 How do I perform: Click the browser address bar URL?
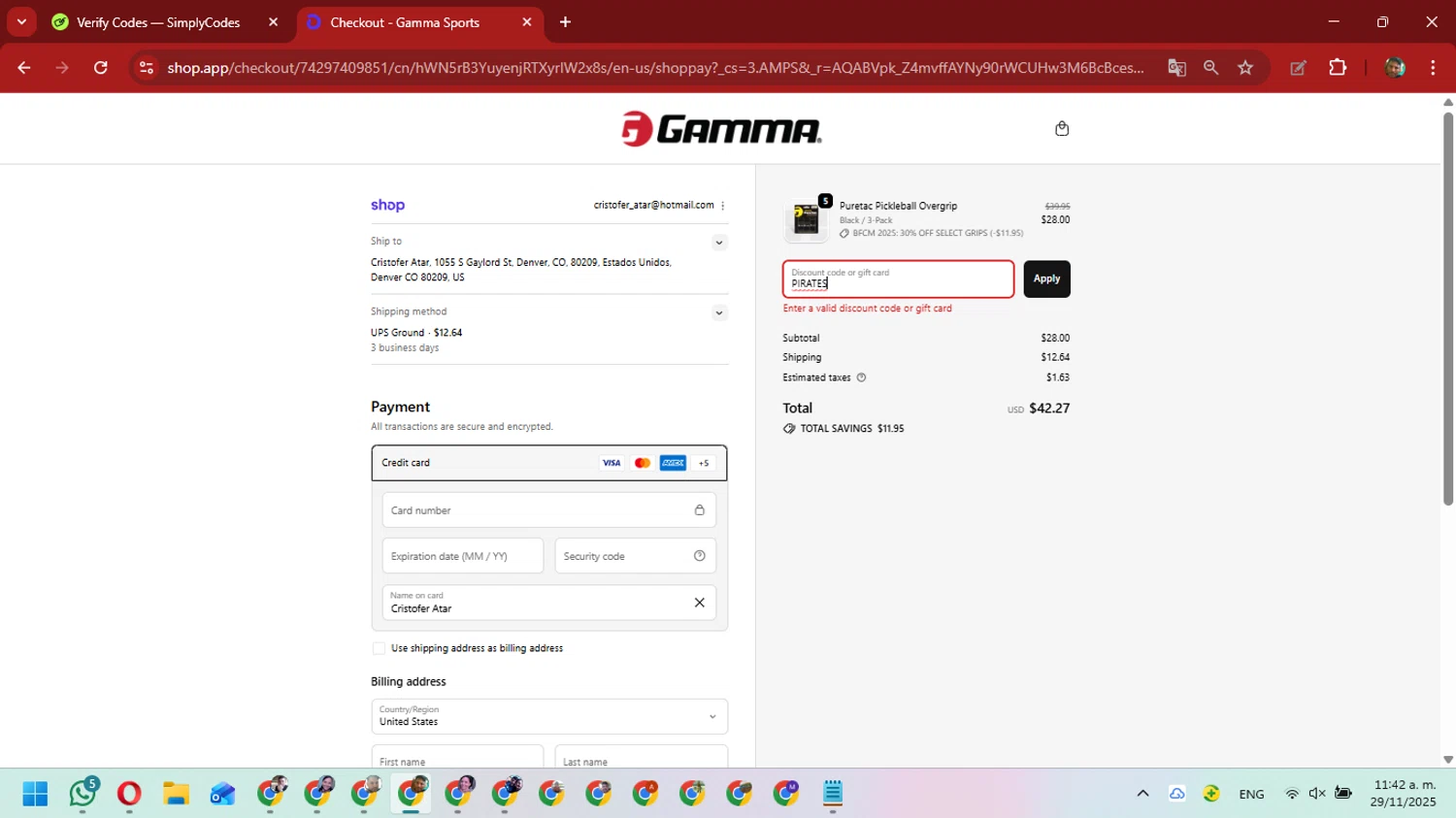pos(655,68)
